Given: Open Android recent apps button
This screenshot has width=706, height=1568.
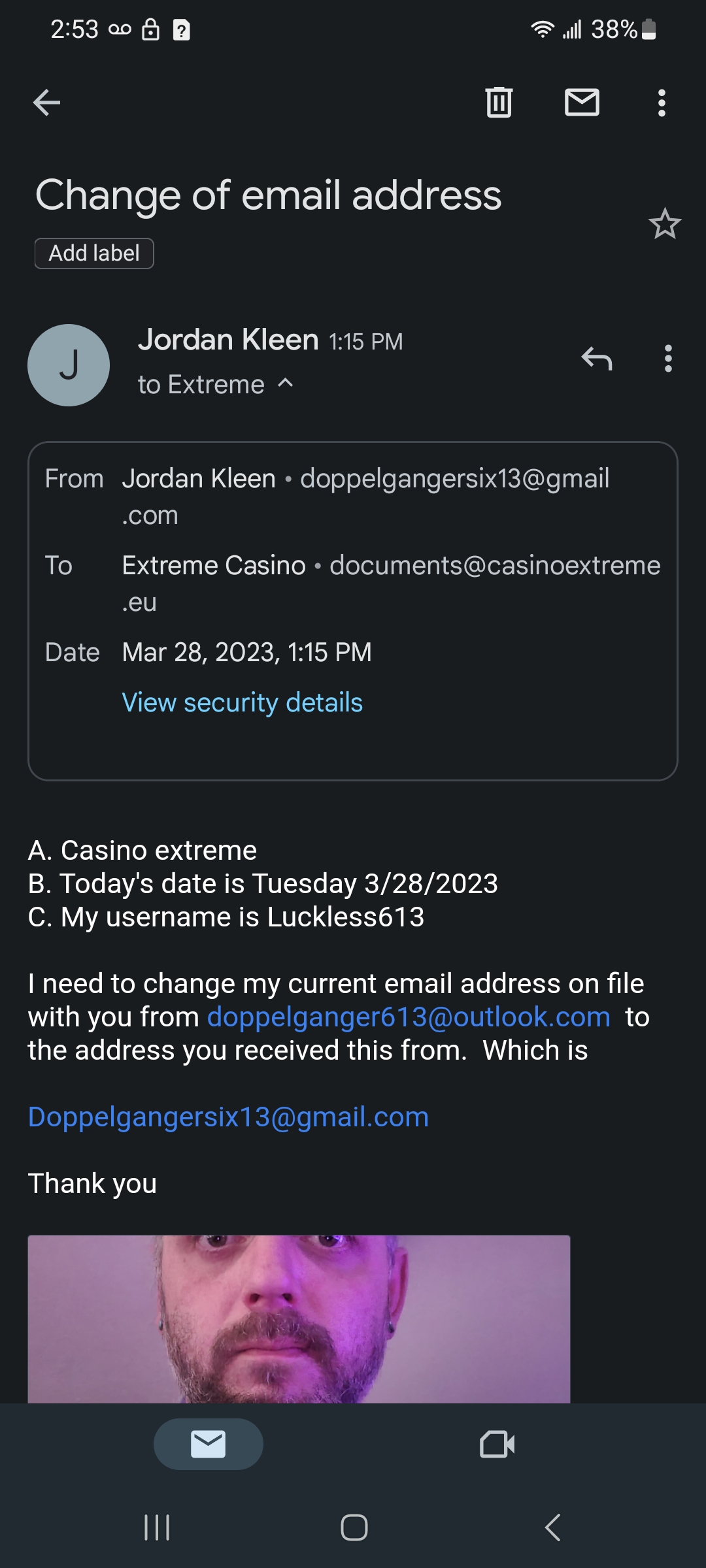Looking at the screenshot, I should pyautogui.click(x=157, y=1527).
